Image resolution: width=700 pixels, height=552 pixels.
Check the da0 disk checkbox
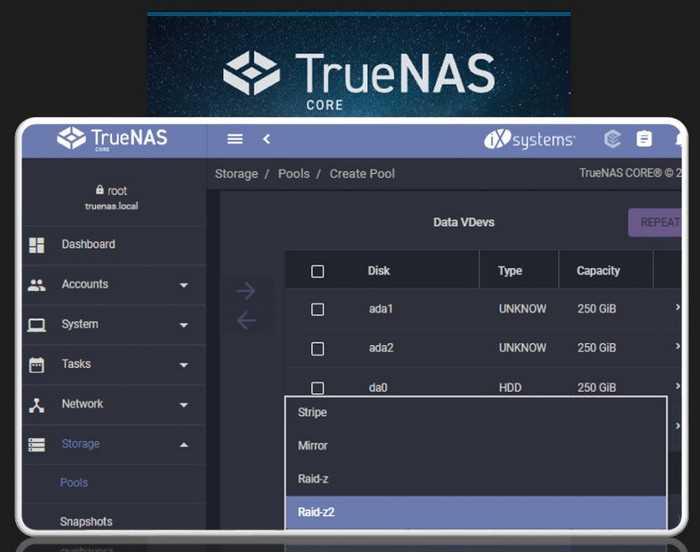click(317, 388)
